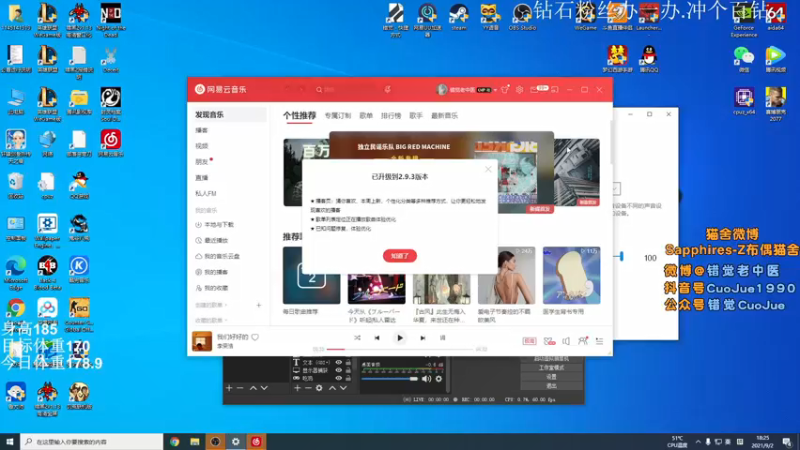800x450 pixels.
Task: Play the current song
Action: (x=399, y=338)
